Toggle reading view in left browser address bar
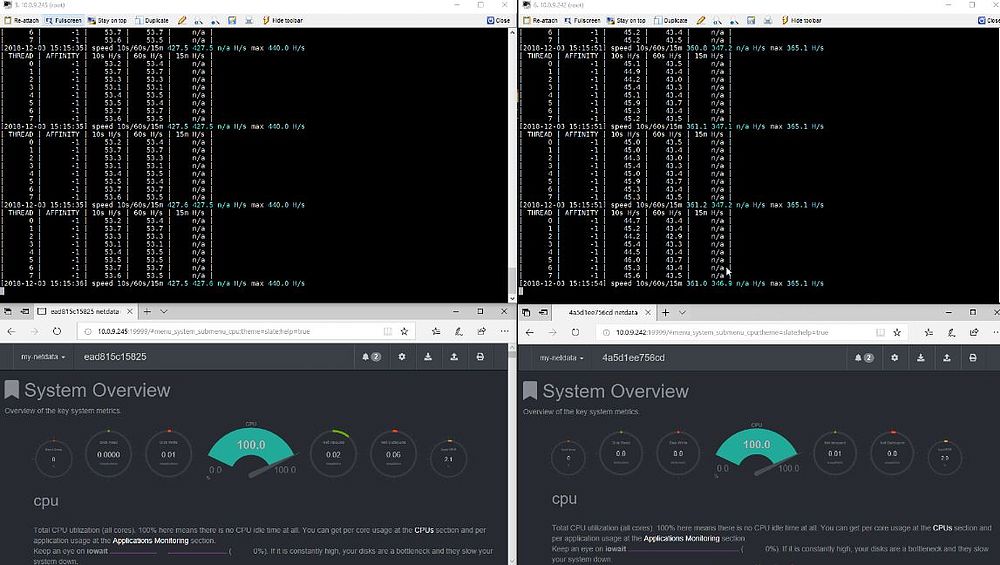Image resolution: width=1000 pixels, height=565 pixels. pos(388,331)
